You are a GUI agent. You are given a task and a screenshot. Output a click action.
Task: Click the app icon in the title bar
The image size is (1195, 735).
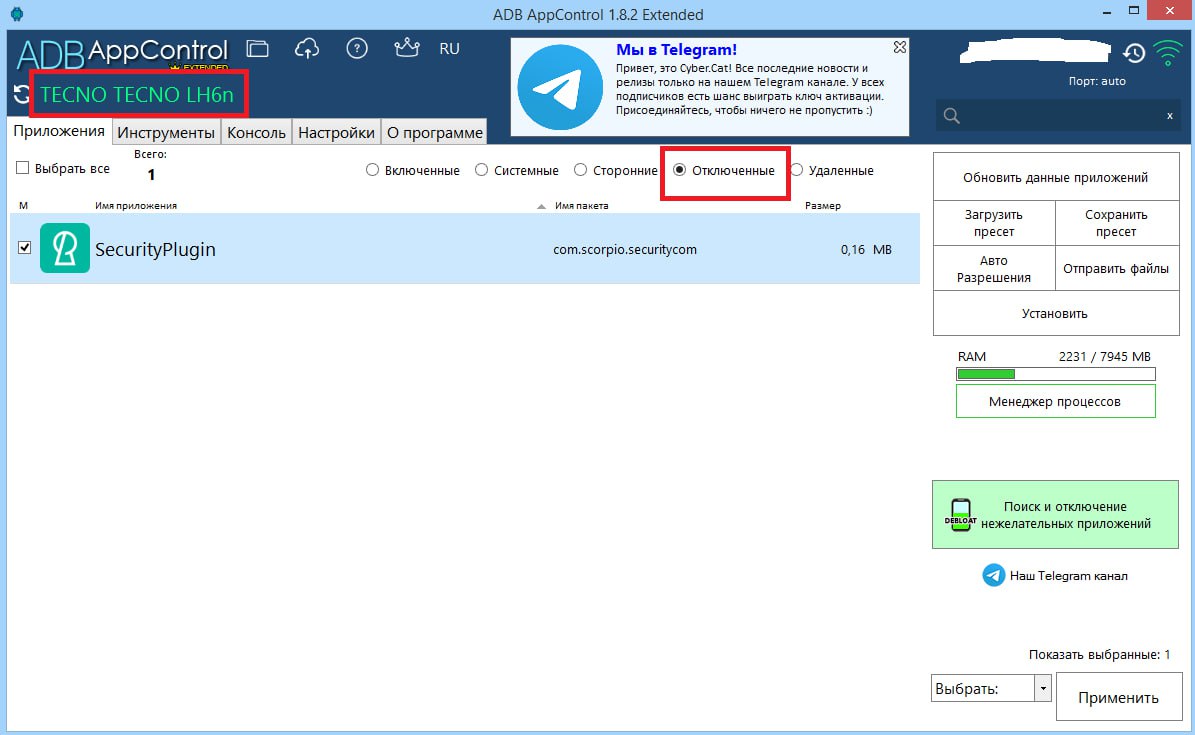17,14
